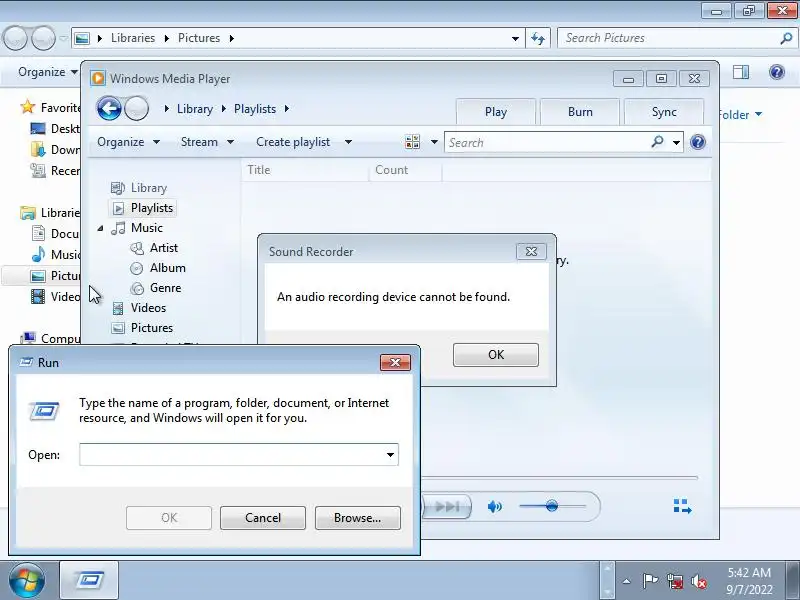Select the Genre icon under Music

(137, 288)
